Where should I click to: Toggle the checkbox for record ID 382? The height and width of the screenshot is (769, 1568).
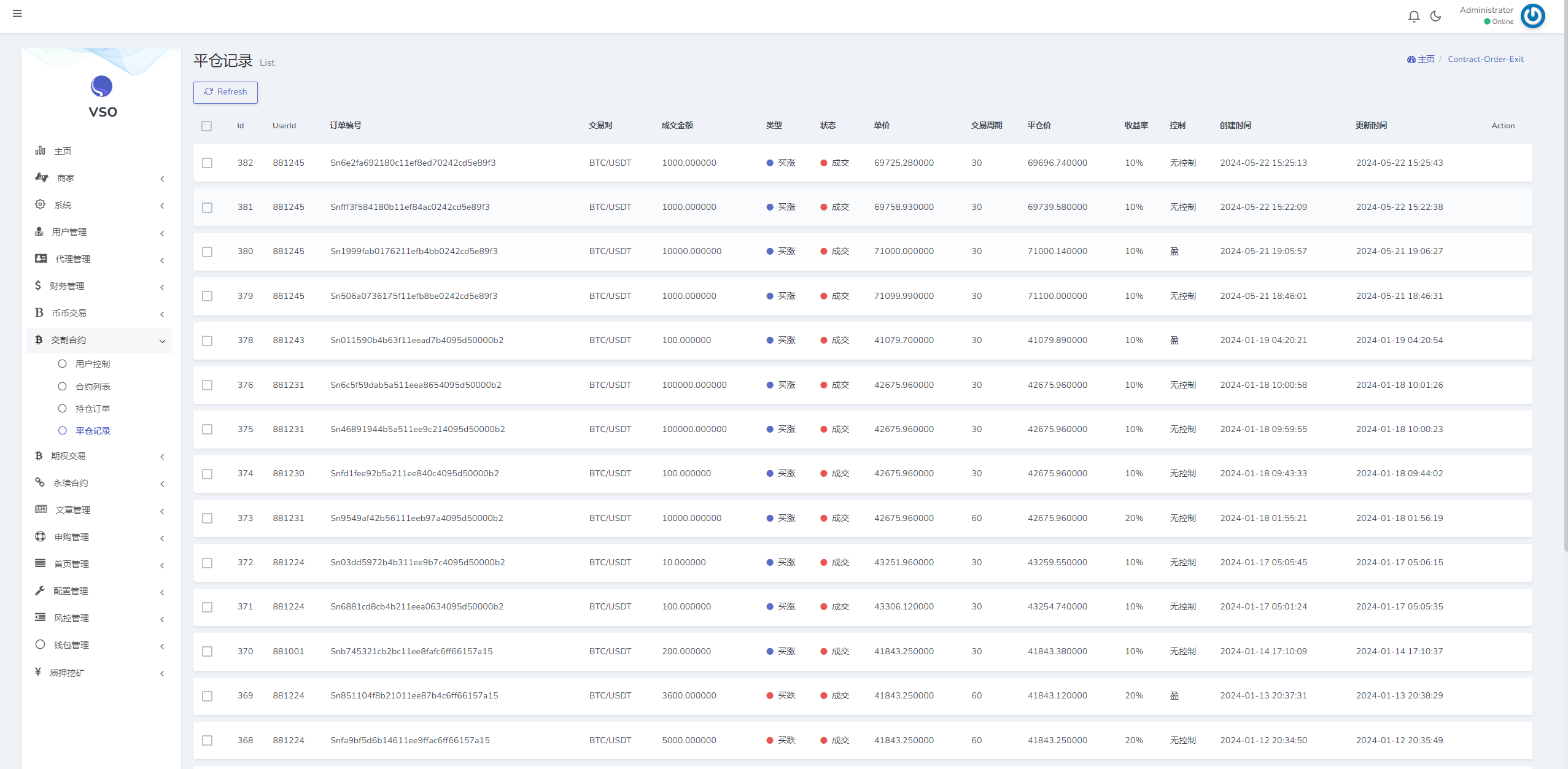[208, 162]
